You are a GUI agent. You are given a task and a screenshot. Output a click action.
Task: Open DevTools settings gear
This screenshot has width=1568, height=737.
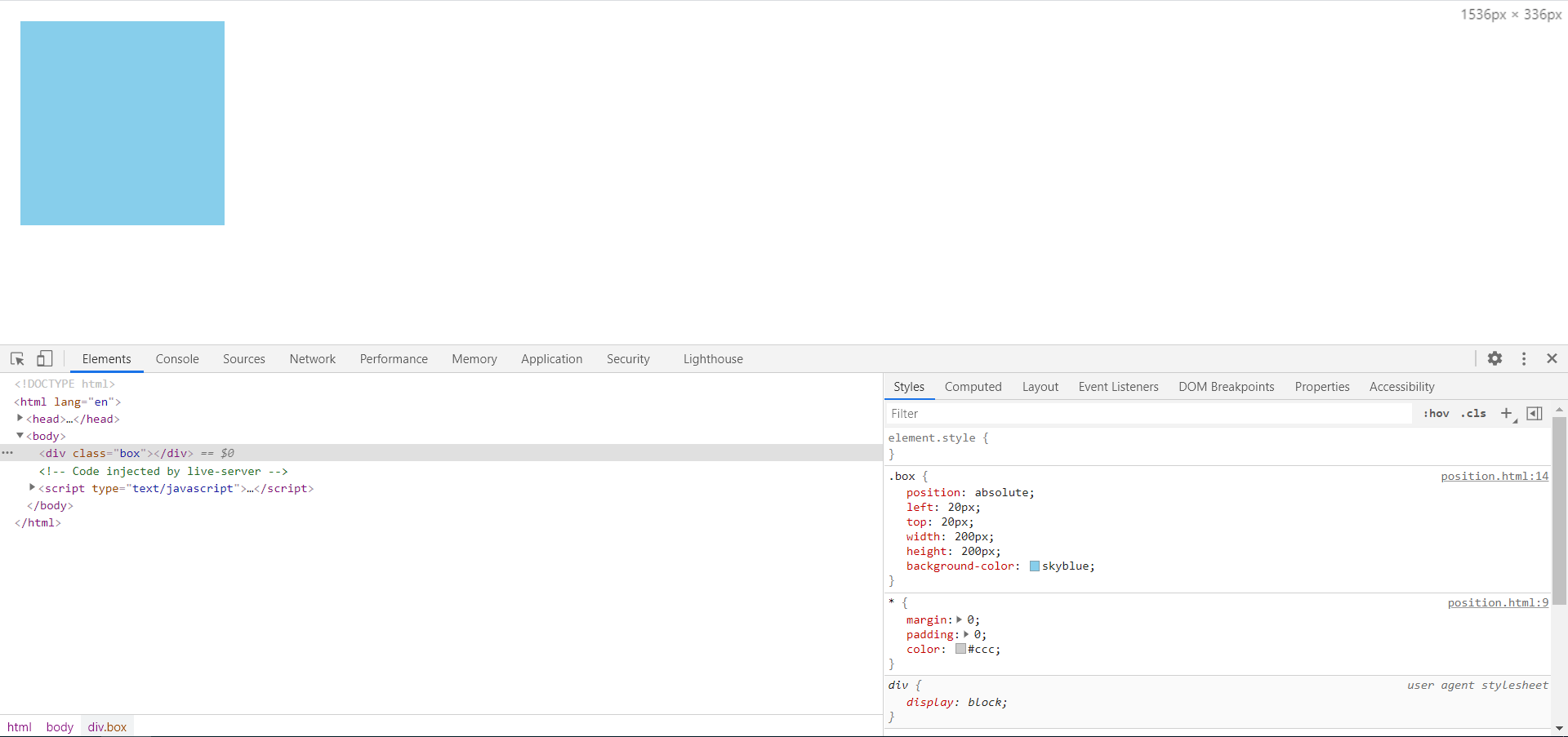(1494, 359)
